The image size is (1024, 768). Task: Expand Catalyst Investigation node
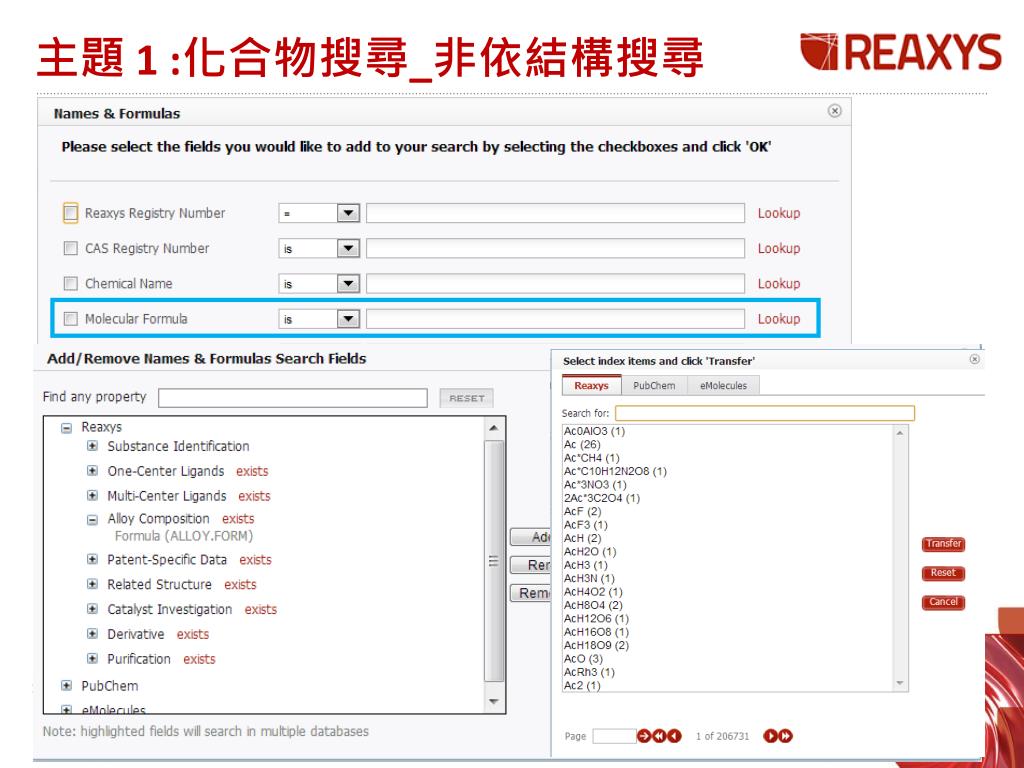pyautogui.click(x=92, y=609)
